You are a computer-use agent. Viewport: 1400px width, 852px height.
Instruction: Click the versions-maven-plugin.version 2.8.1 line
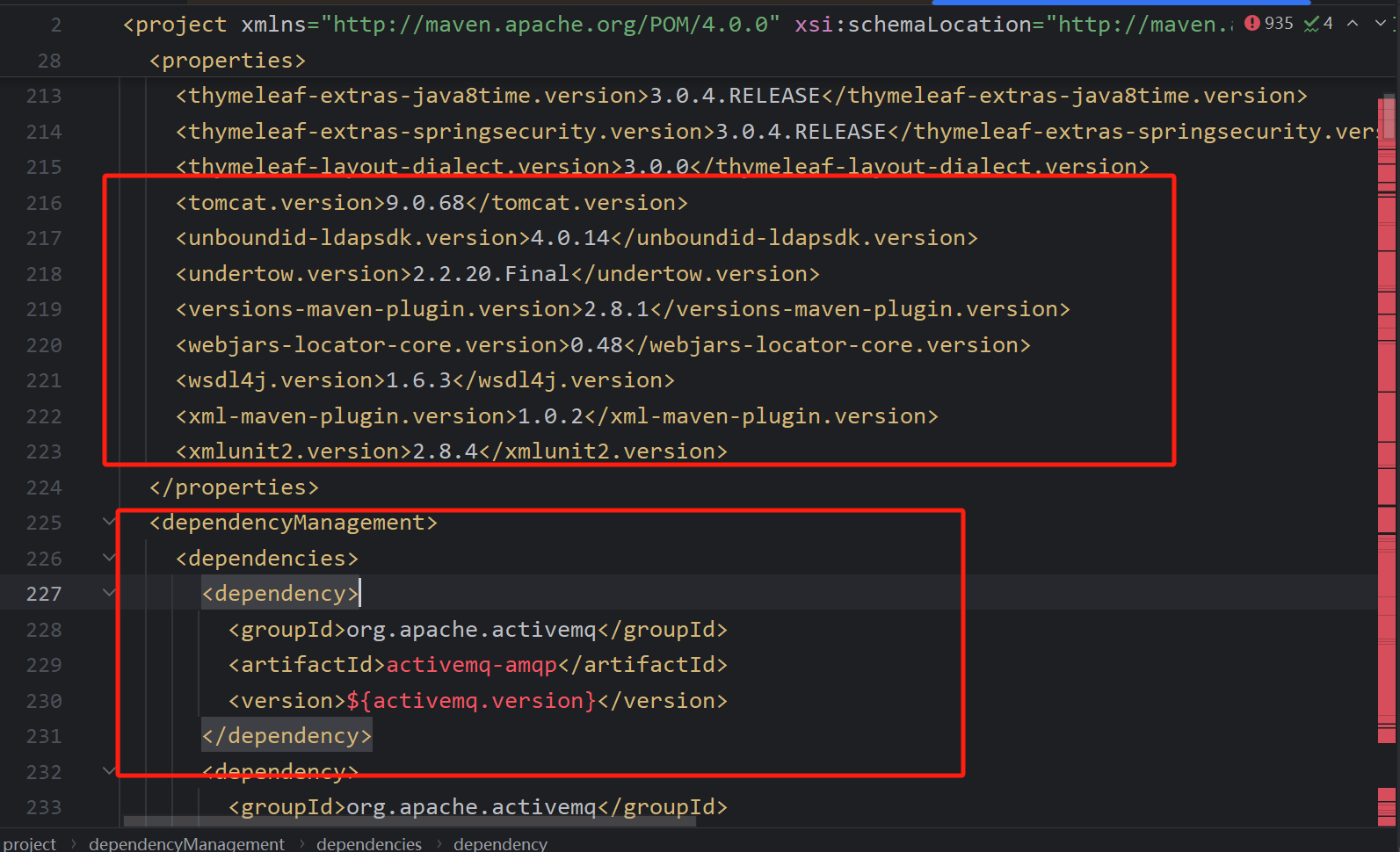click(623, 309)
